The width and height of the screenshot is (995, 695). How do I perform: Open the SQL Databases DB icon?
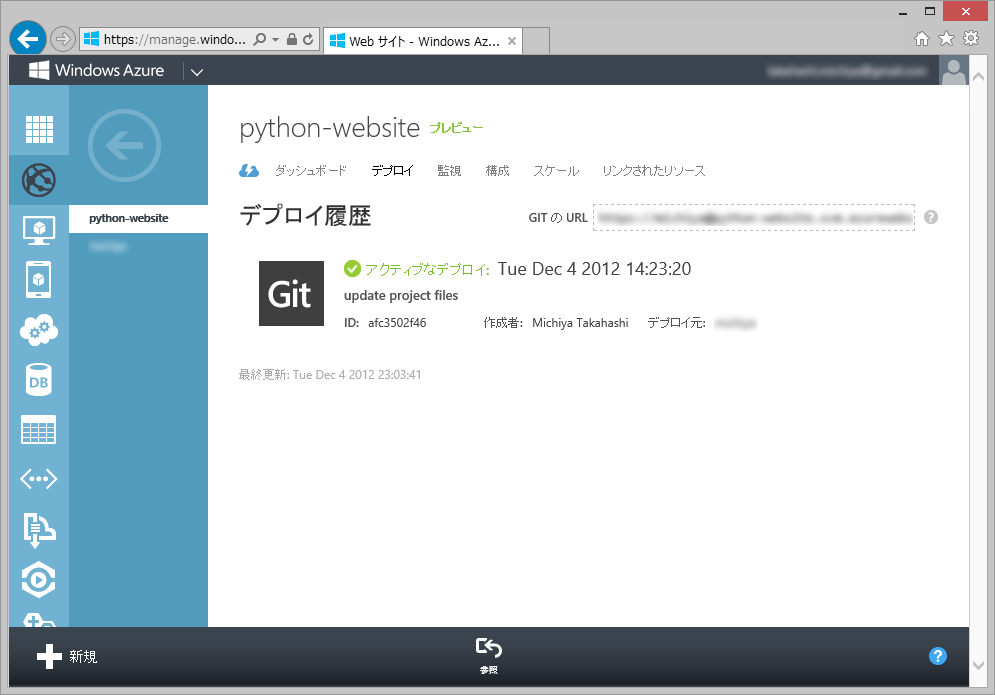point(39,380)
